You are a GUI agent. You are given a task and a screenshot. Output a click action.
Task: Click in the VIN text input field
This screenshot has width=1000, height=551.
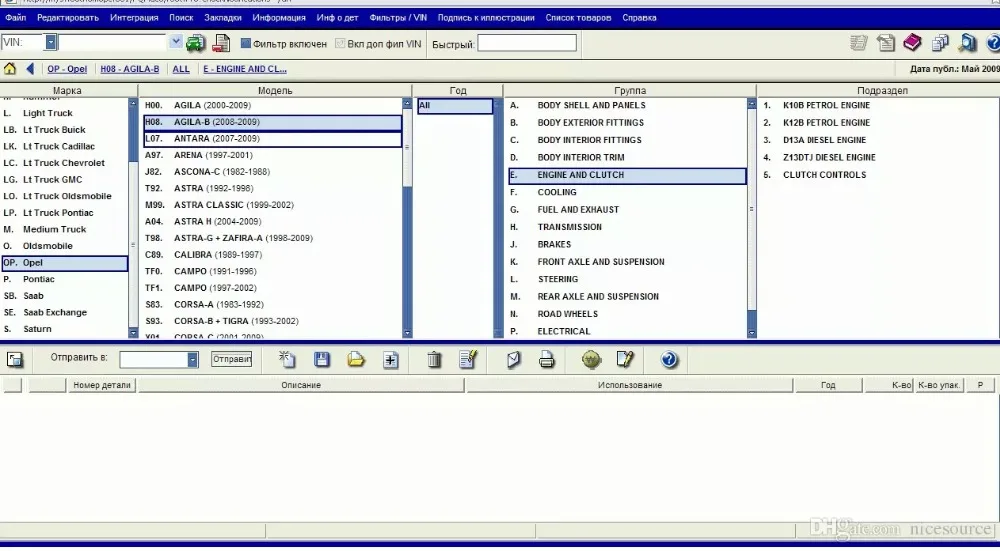pos(112,43)
